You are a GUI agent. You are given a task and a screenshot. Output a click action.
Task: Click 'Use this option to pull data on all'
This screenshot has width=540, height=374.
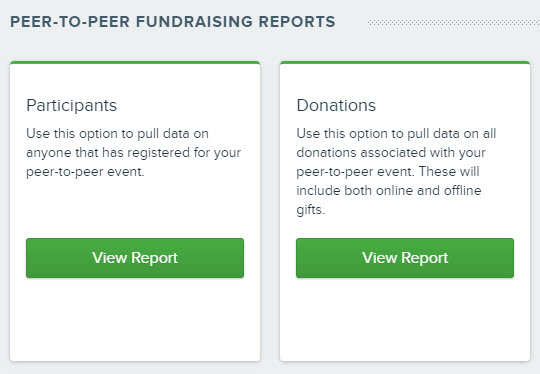click(x=396, y=134)
